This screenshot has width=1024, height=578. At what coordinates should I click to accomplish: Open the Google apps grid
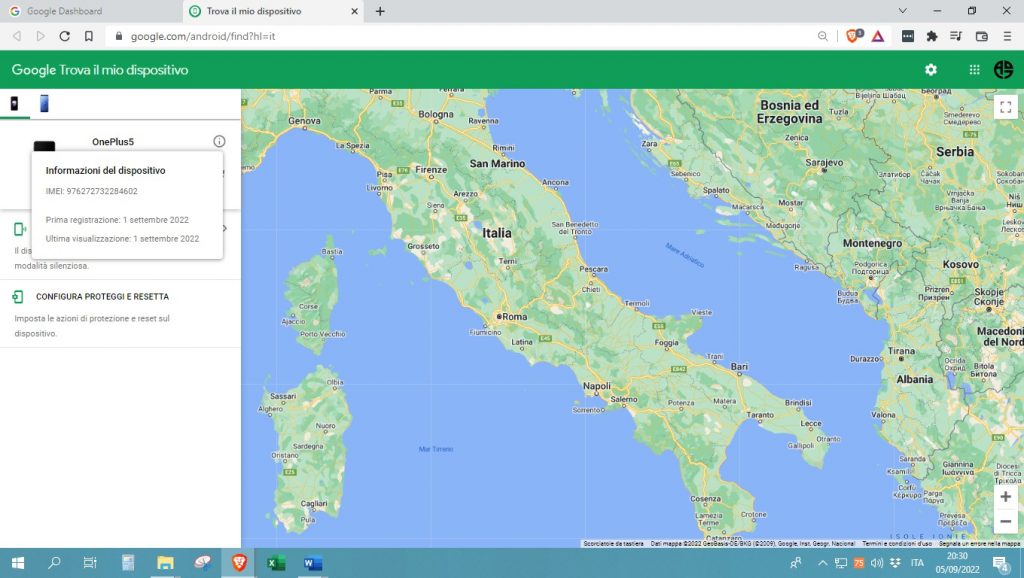(x=974, y=70)
